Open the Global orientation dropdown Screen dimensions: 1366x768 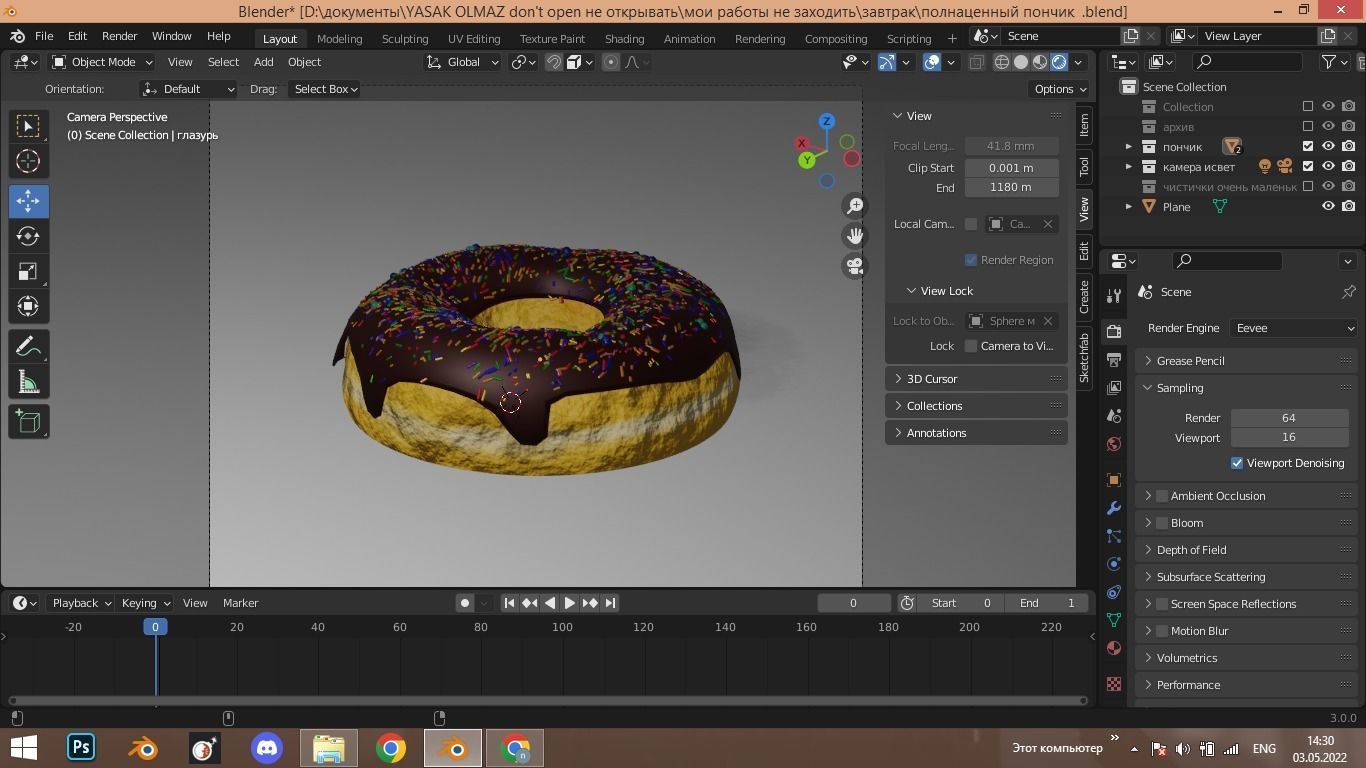(462, 62)
